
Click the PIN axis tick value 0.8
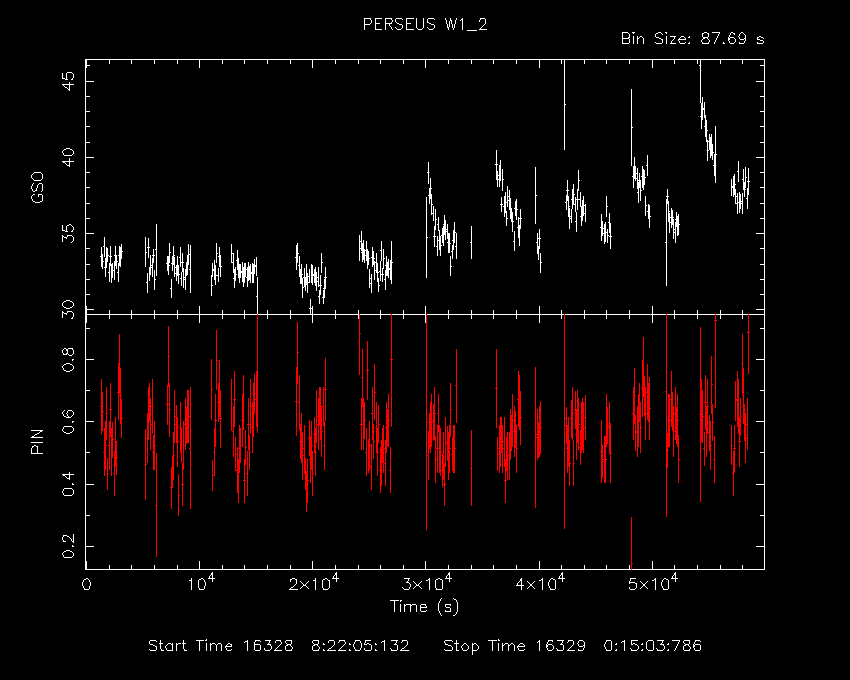pyautogui.click(x=69, y=359)
